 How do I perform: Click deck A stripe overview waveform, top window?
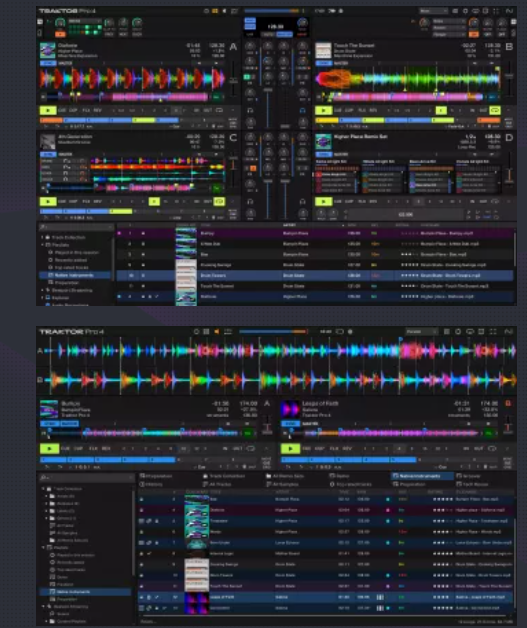[x=127, y=97]
